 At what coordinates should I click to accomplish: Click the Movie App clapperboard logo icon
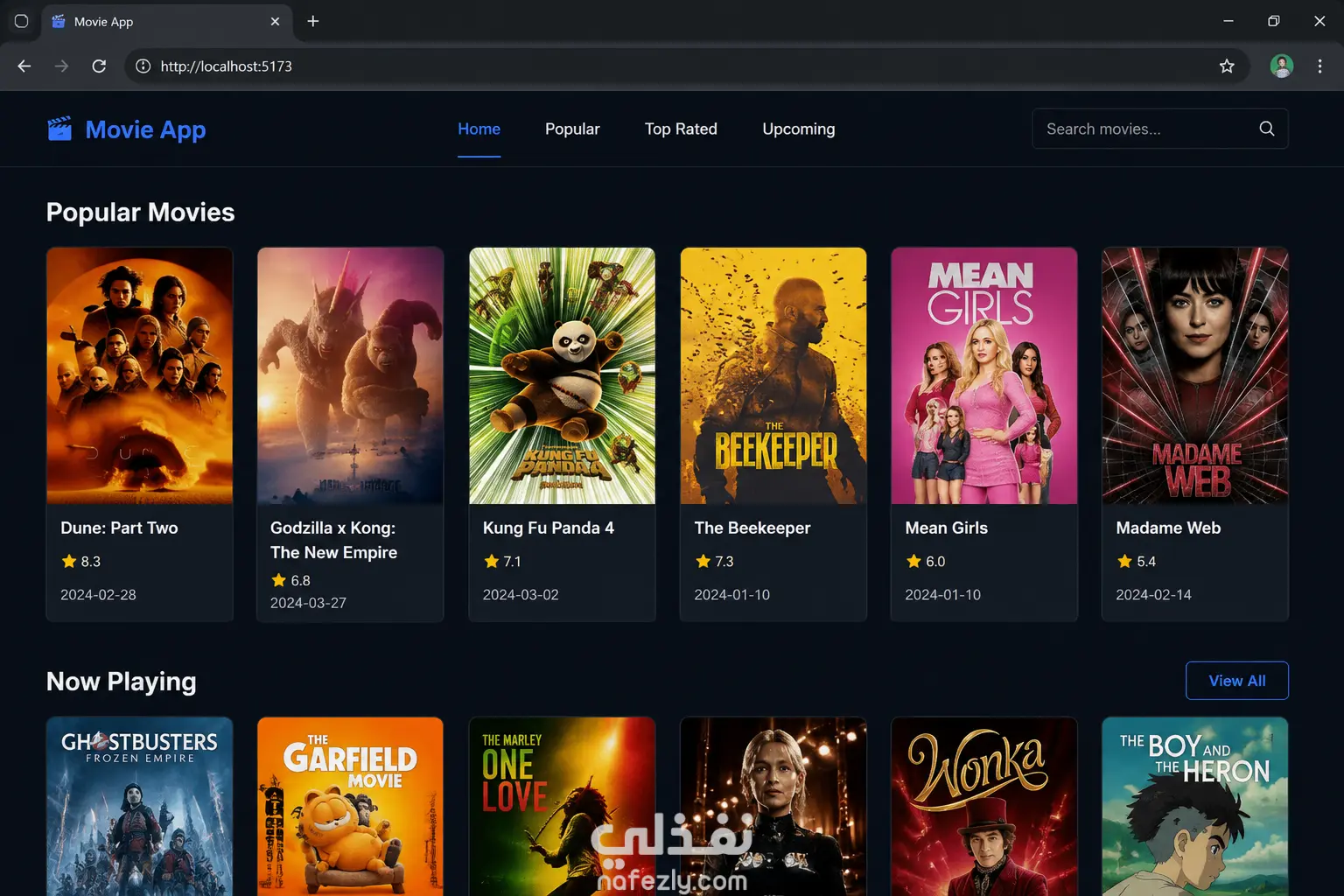59,129
